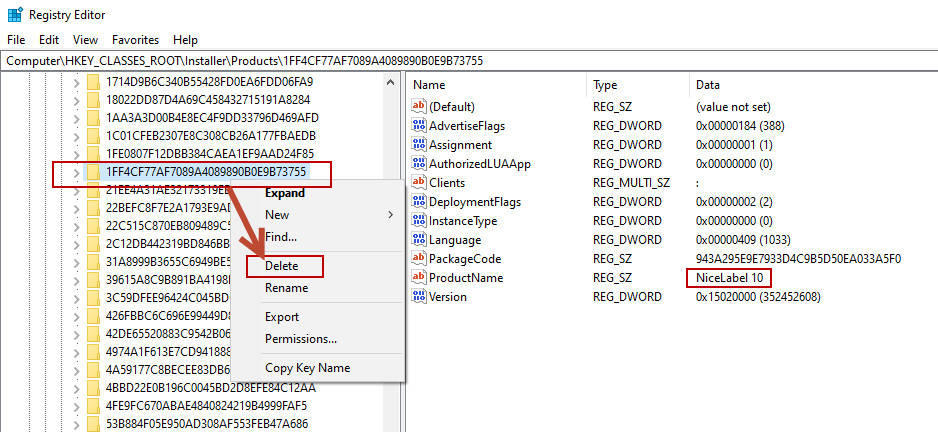Viewport: 938px width, 432px height.
Task: Click the (Default) string value icon
Action: (x=420, y=107)
